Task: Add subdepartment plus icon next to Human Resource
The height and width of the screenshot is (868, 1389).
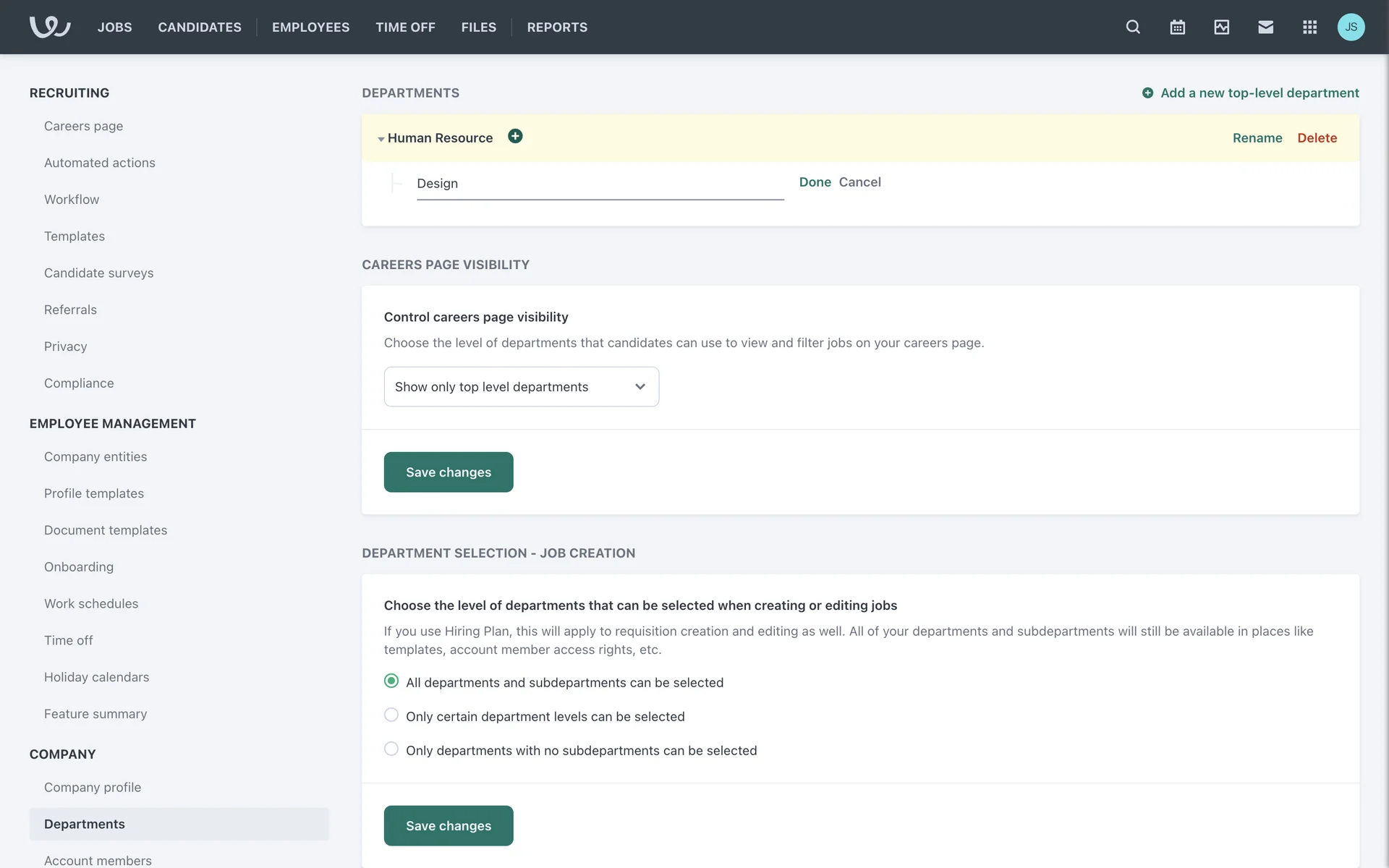Action: pos(515,136)
